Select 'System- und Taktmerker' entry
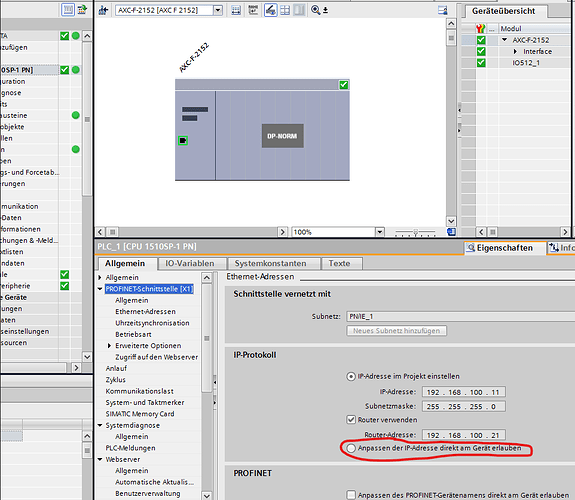The width and height of the screenshot is (575, 500). tap(145, 402)
